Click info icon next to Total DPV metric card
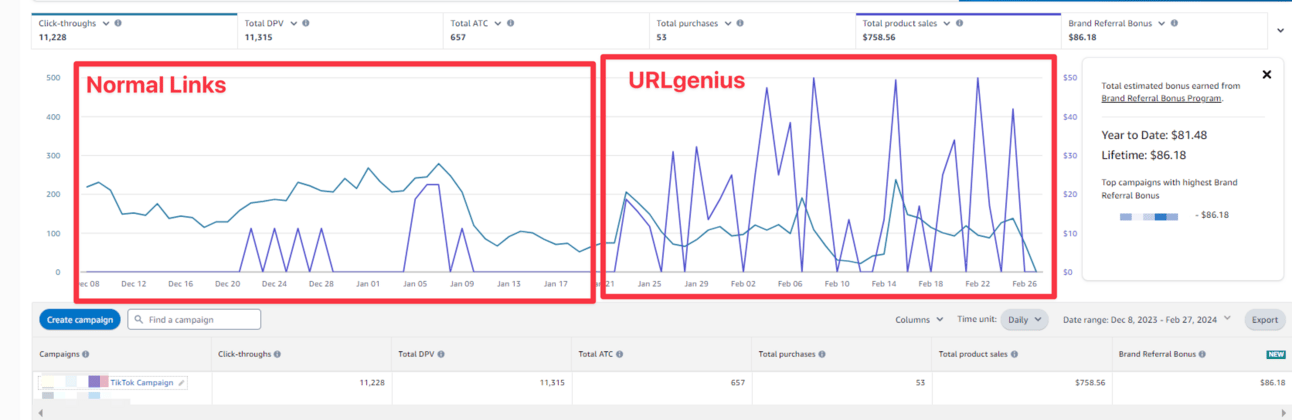Screen dimensions: 1292x420 (x=305, y=22)
